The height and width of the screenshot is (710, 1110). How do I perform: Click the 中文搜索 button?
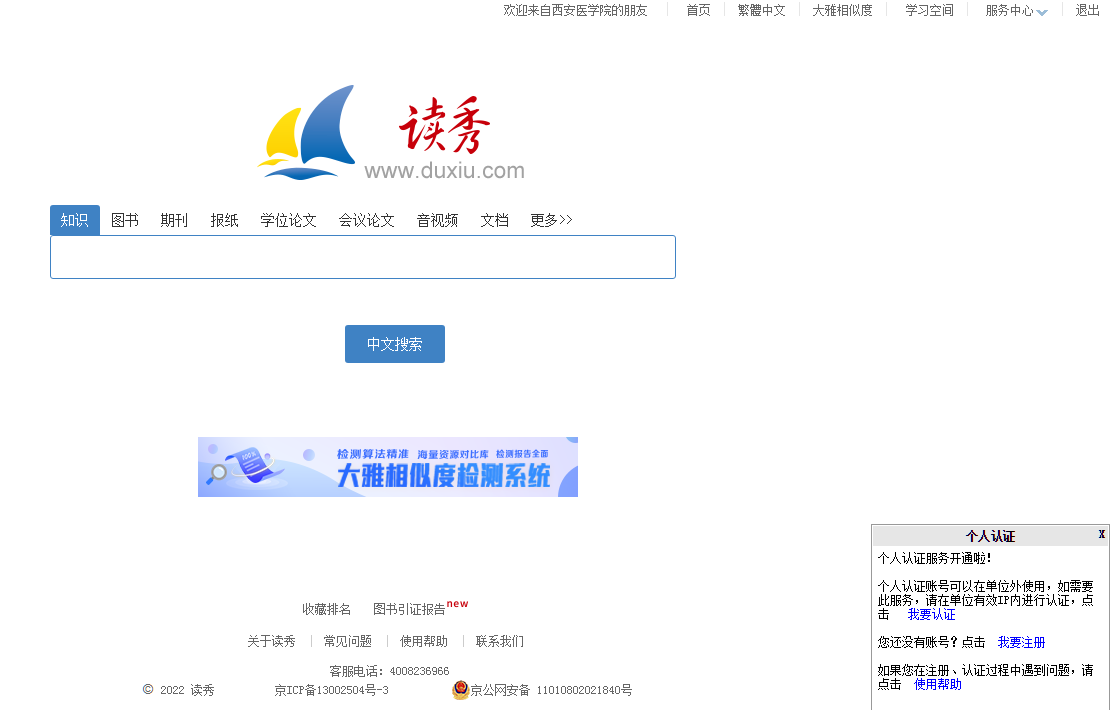click(395, 344)
